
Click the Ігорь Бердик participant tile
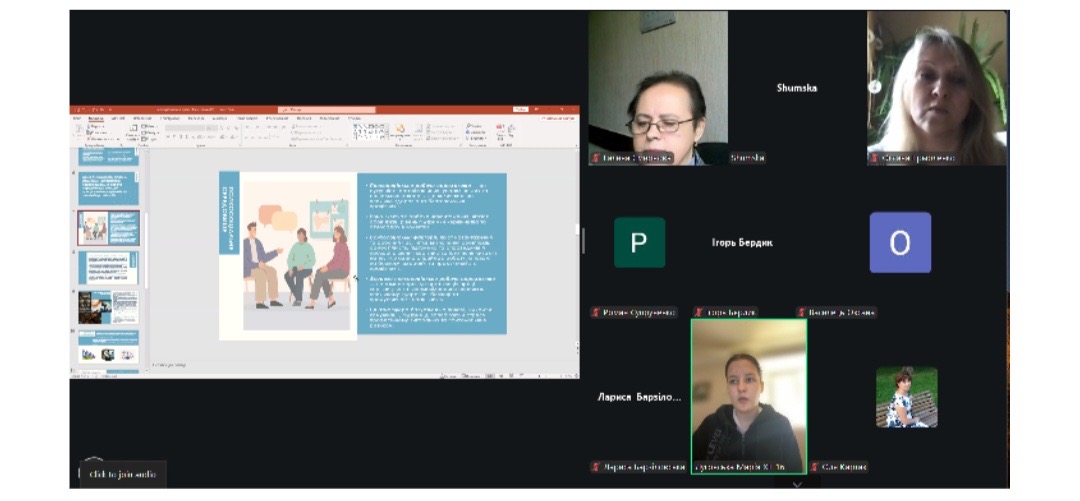coord(741,243)
